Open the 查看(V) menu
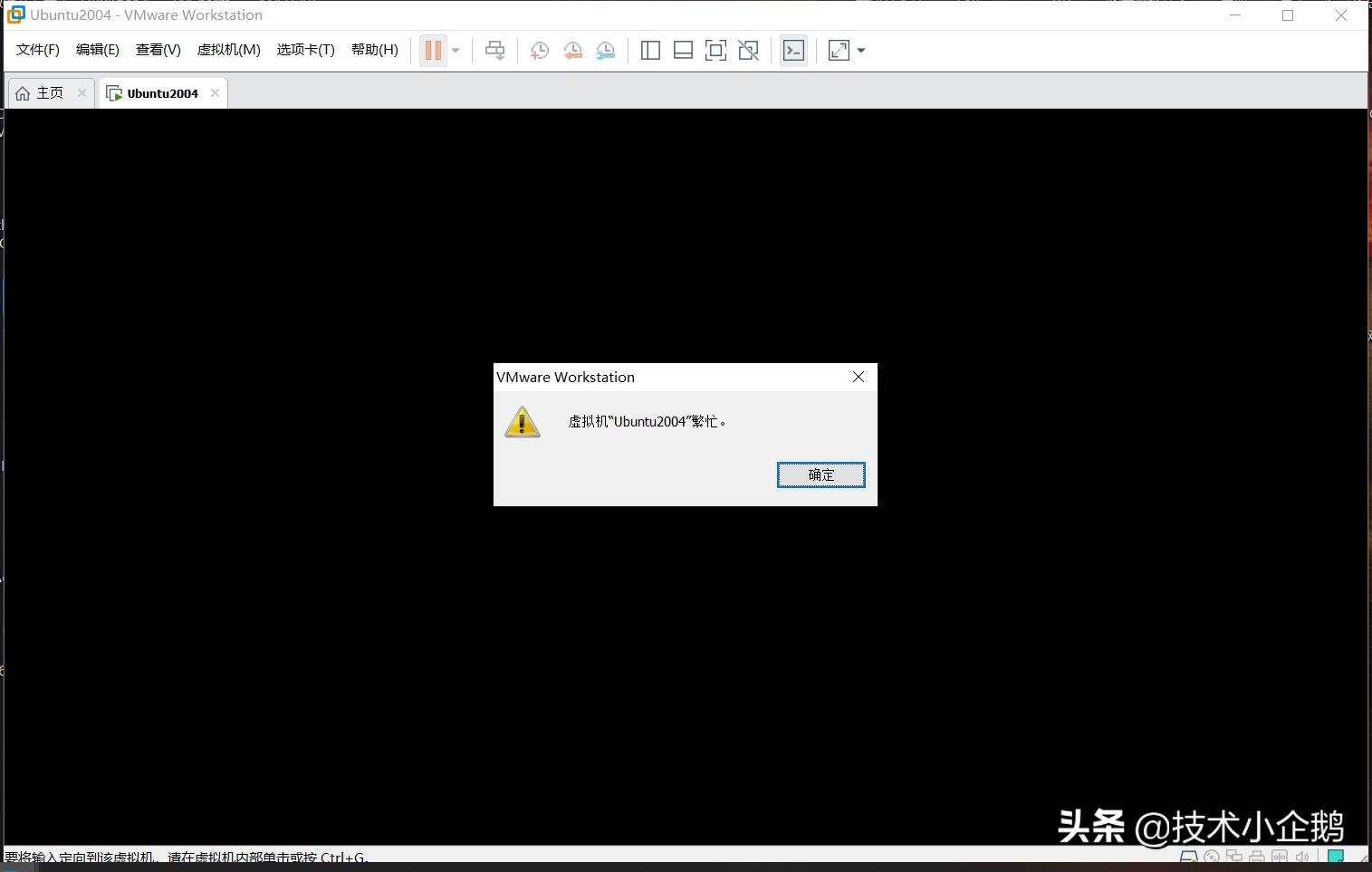 coord(158,50)
